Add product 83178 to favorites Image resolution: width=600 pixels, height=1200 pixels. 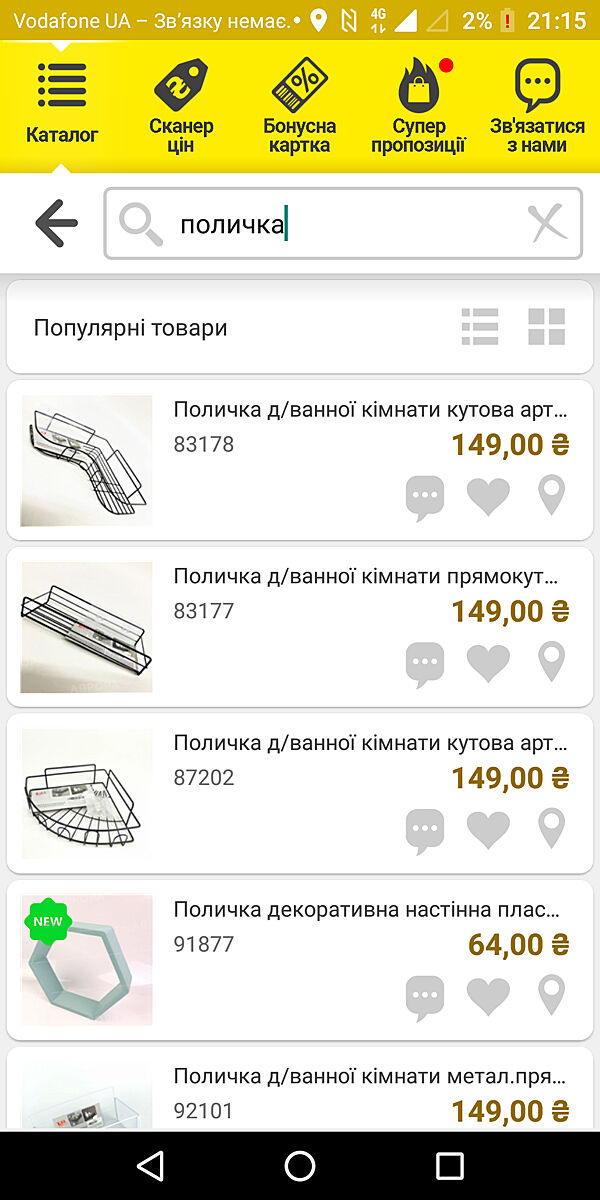[x=488, y=497]
